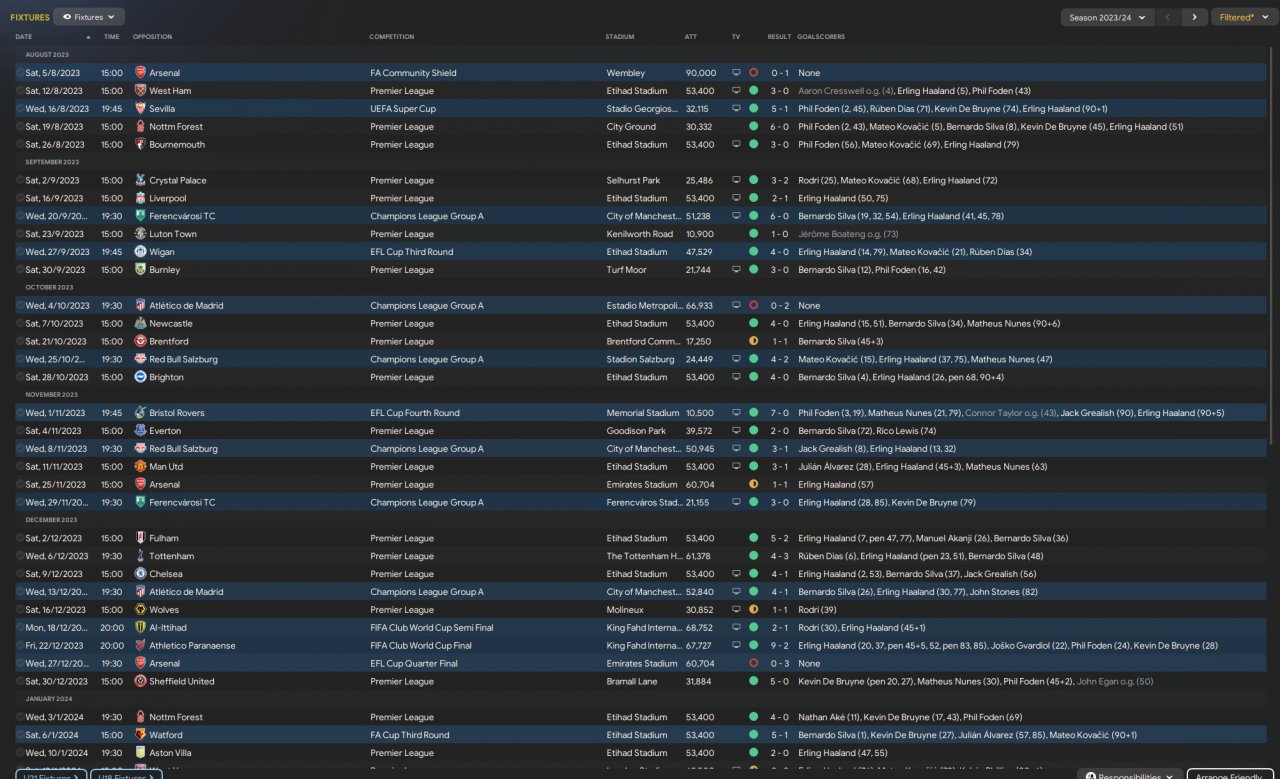This screenshot has height=779, width=1280.
Task: Click the Liverpool club badge
Action: pos(140,199)
